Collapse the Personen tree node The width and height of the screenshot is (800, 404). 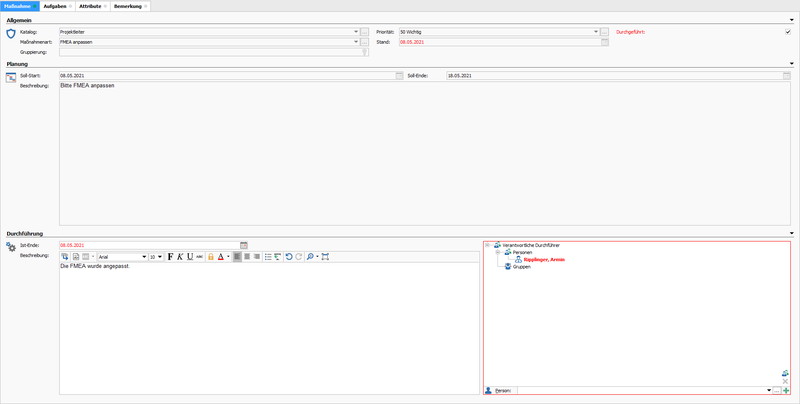(497, 253)
